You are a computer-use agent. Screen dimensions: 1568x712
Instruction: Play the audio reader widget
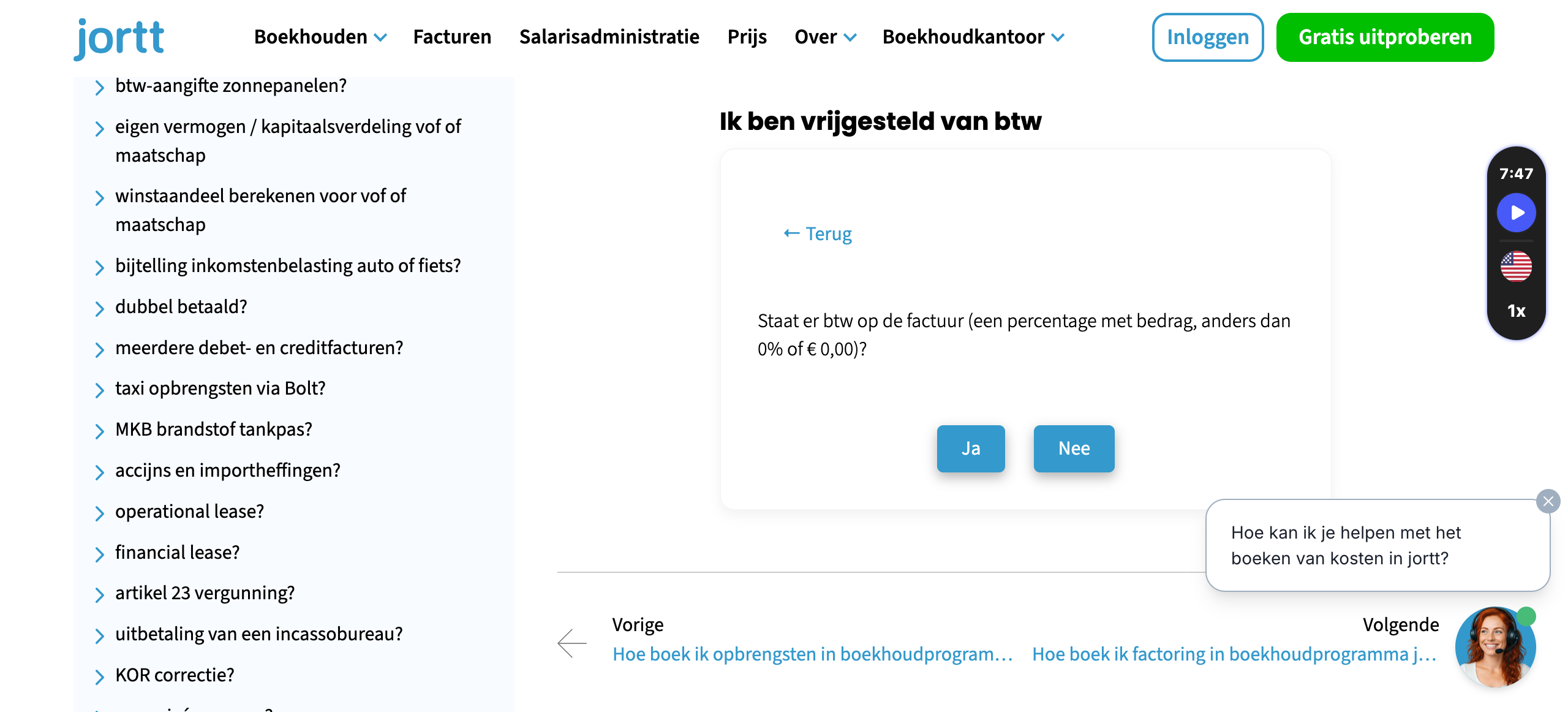tap(1516, 213)
